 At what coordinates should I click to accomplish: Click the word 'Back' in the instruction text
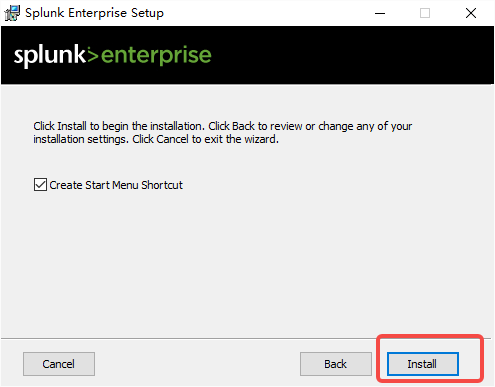[x=243, y=126]
